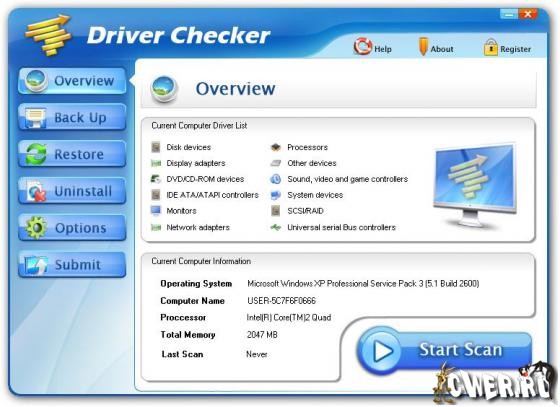560x407 pixels.
Task: Close the Driver Checker window
Action: [x=528, y=14]
